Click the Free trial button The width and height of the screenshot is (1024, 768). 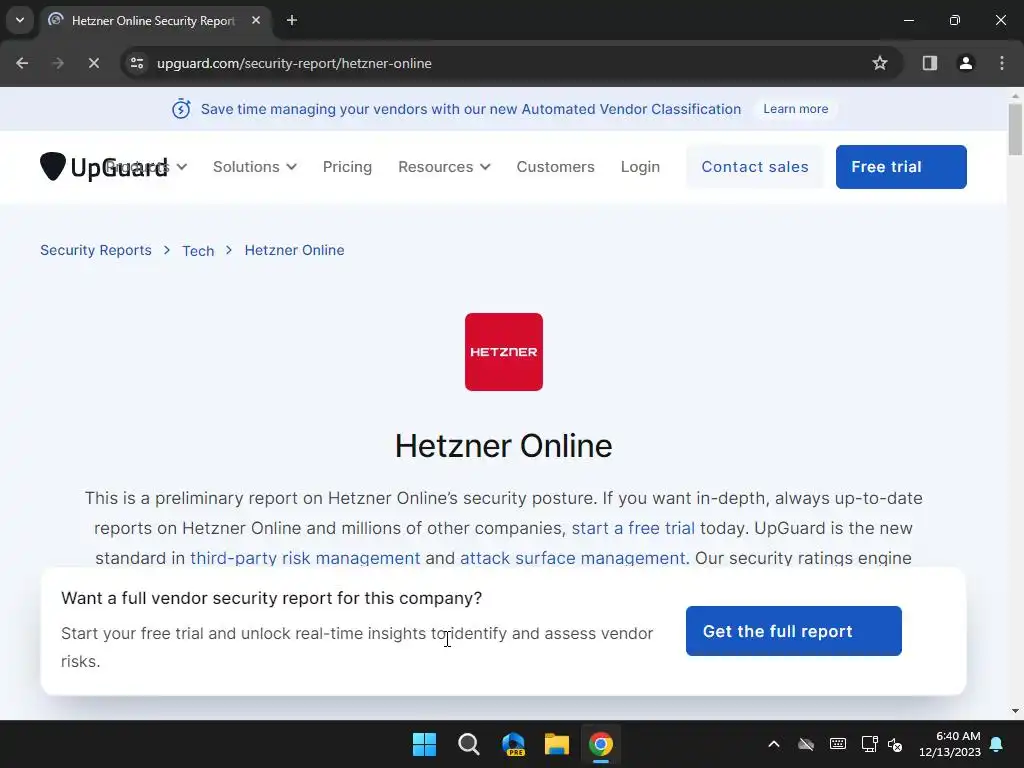901,167
